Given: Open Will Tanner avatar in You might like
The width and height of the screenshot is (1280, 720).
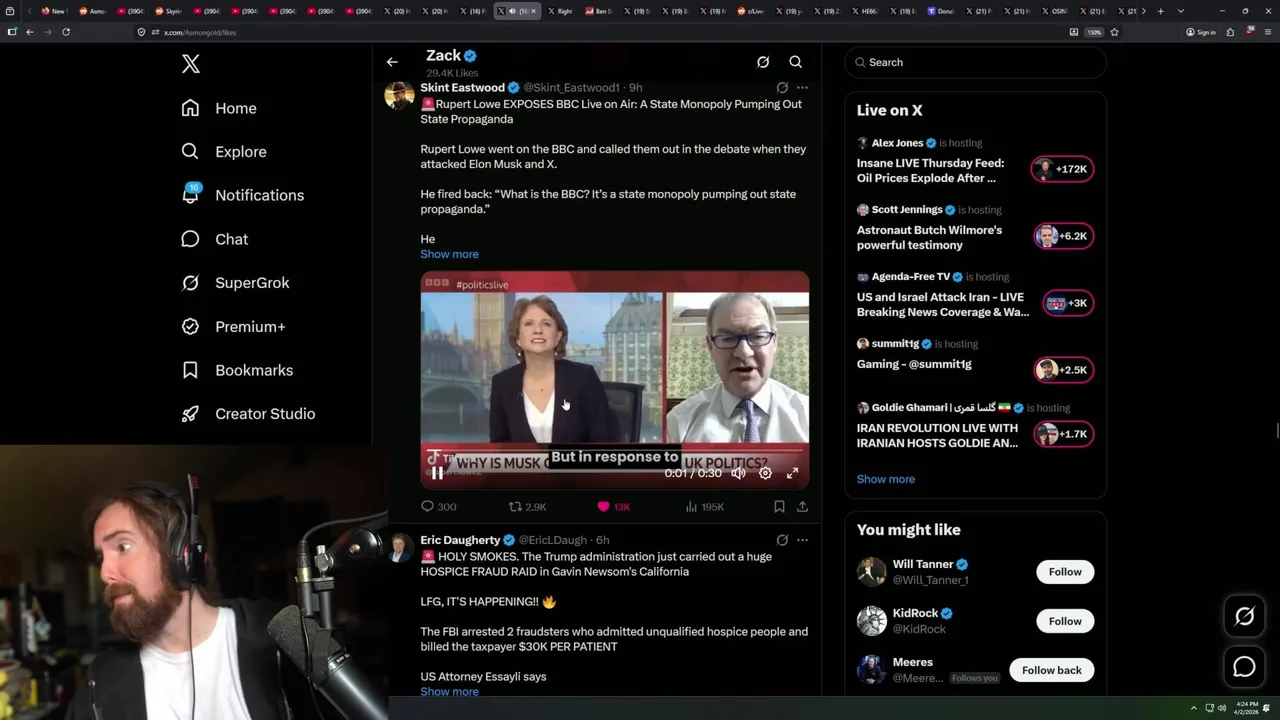Looking at the screenshot, I should point(872,572).
